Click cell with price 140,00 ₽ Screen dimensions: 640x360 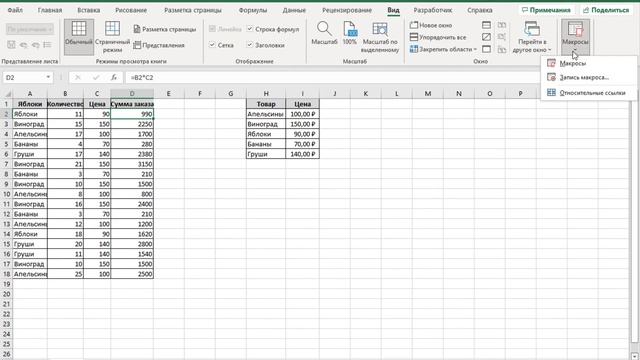[302, 154]
